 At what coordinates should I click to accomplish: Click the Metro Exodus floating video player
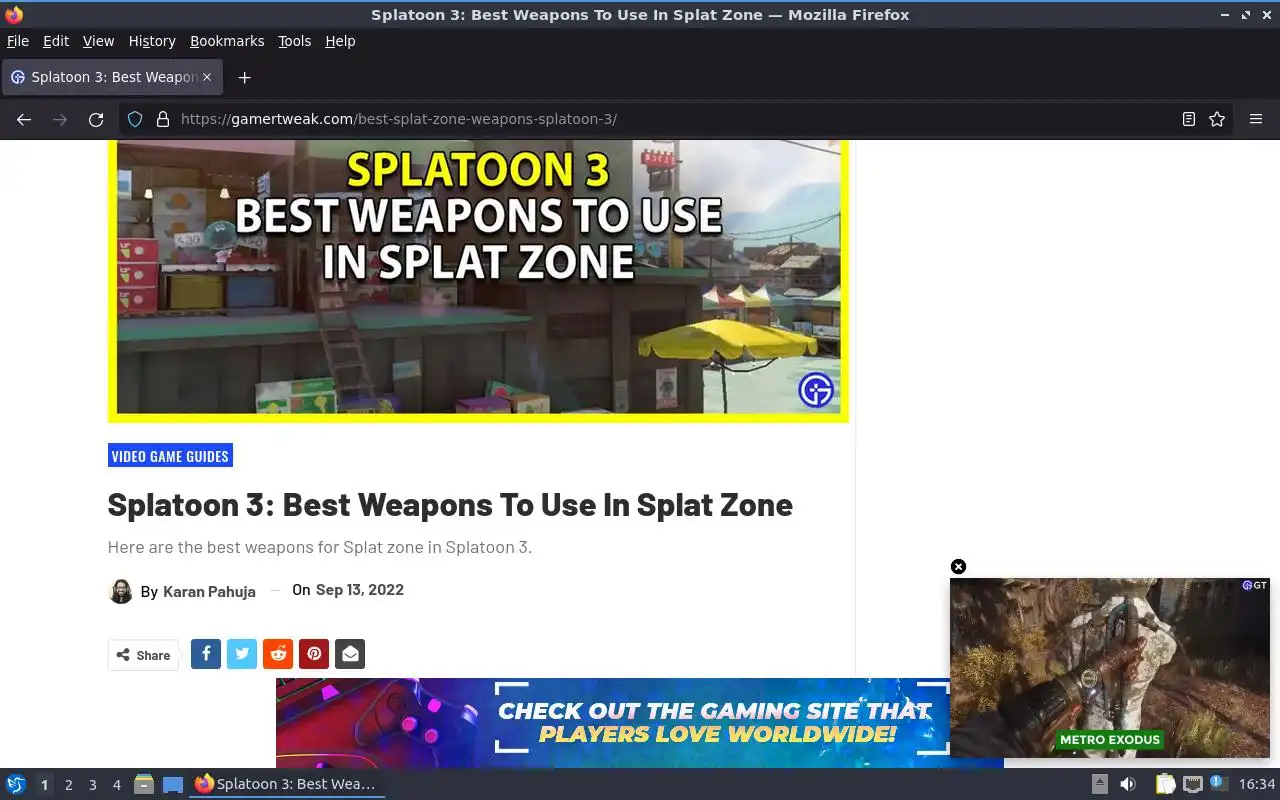(1110, 668)
